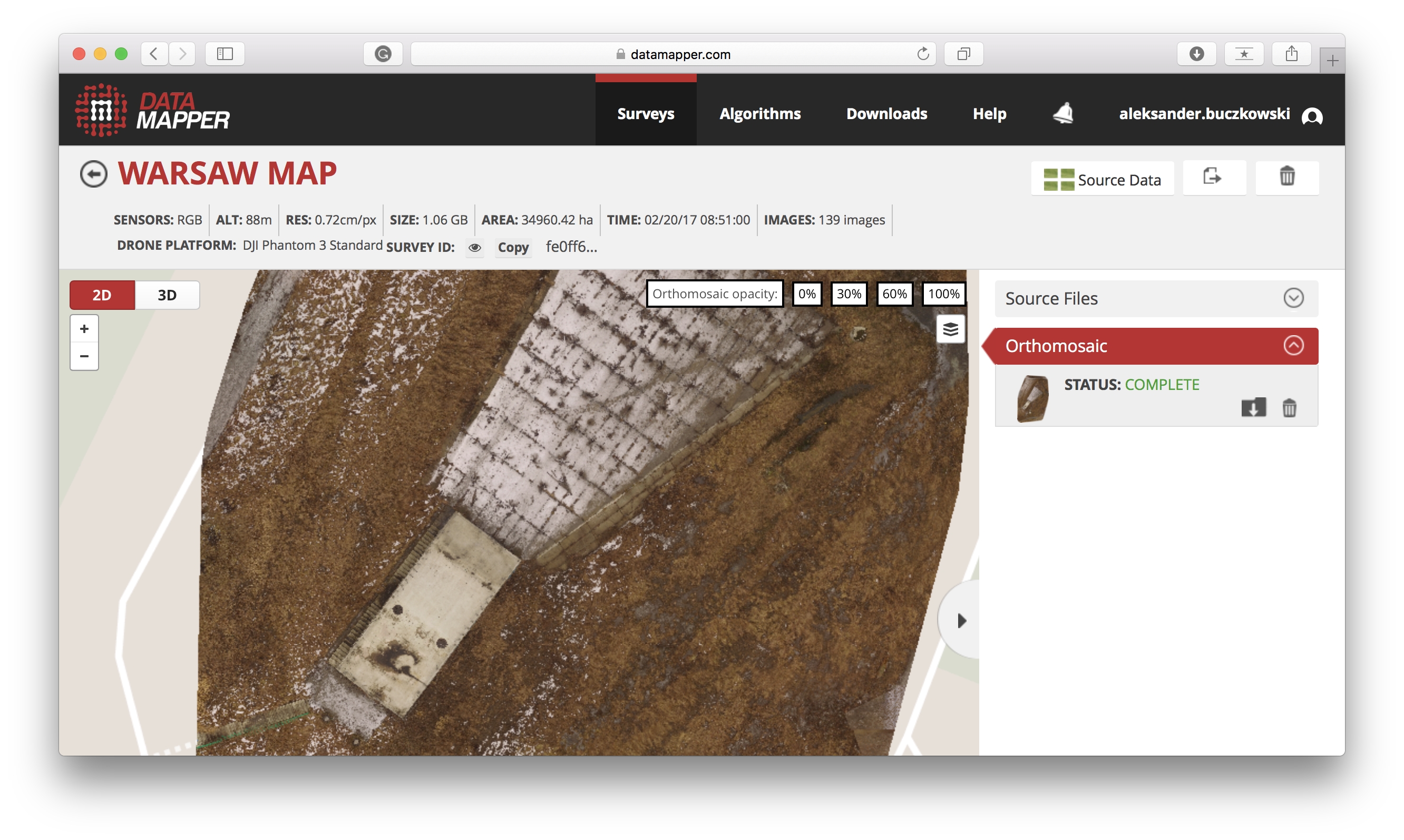
Task: Switch map to 3D view
Action: click(167, 295)
